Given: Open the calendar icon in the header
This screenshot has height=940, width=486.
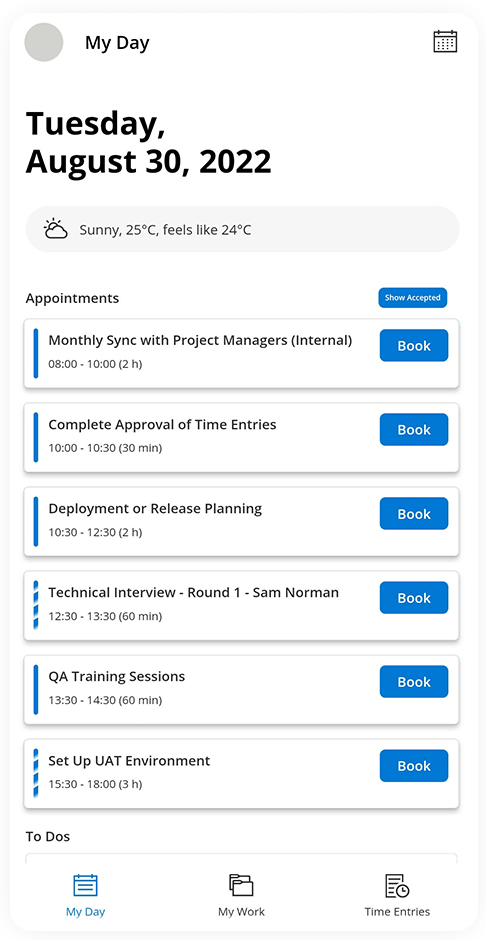Looking at the screenshot, I should click(445, 42).
